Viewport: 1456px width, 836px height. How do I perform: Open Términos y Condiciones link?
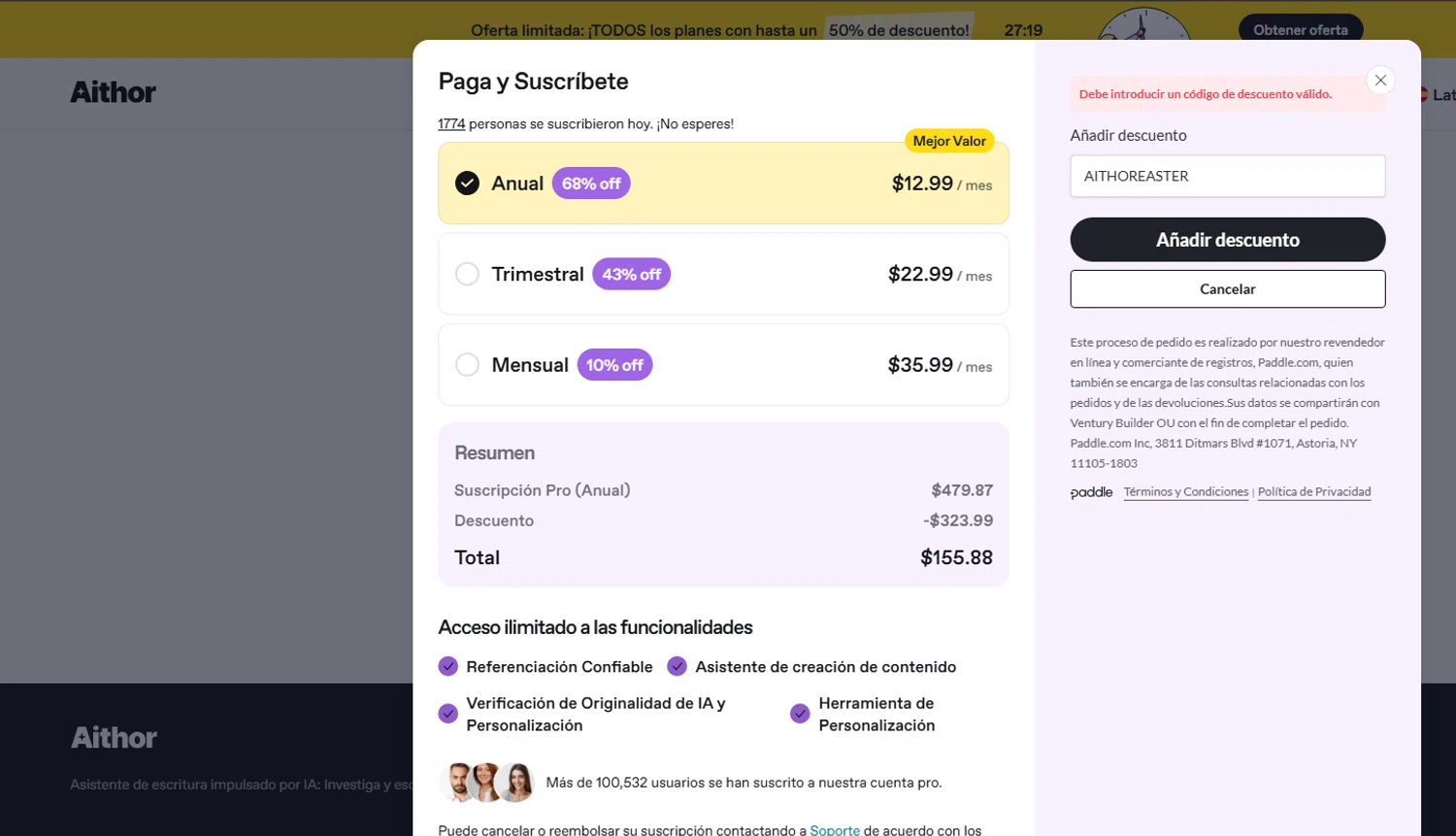(1185, 492)
